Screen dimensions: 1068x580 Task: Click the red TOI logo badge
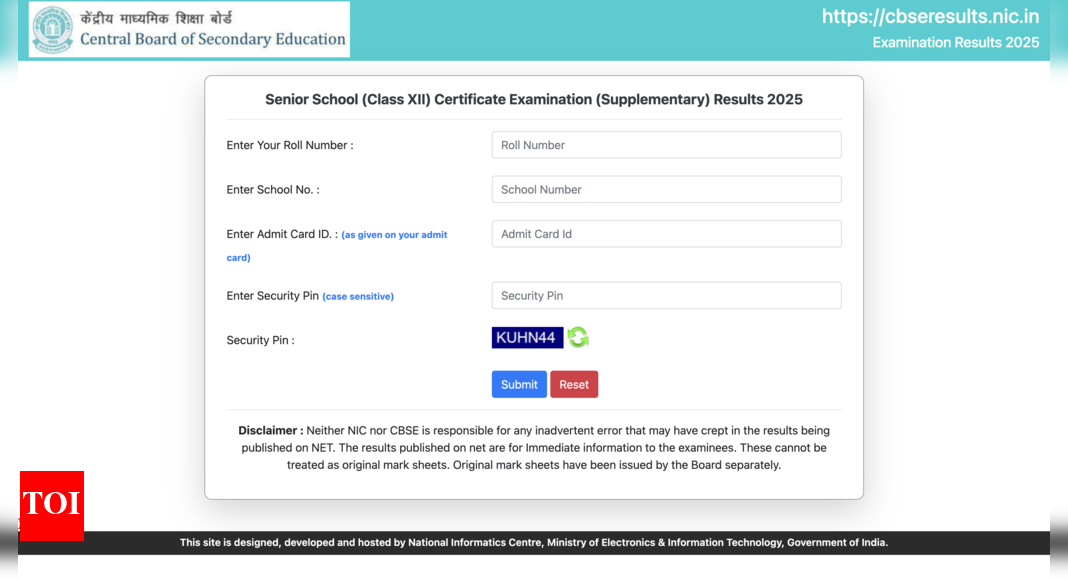click(x=52, y=505)
